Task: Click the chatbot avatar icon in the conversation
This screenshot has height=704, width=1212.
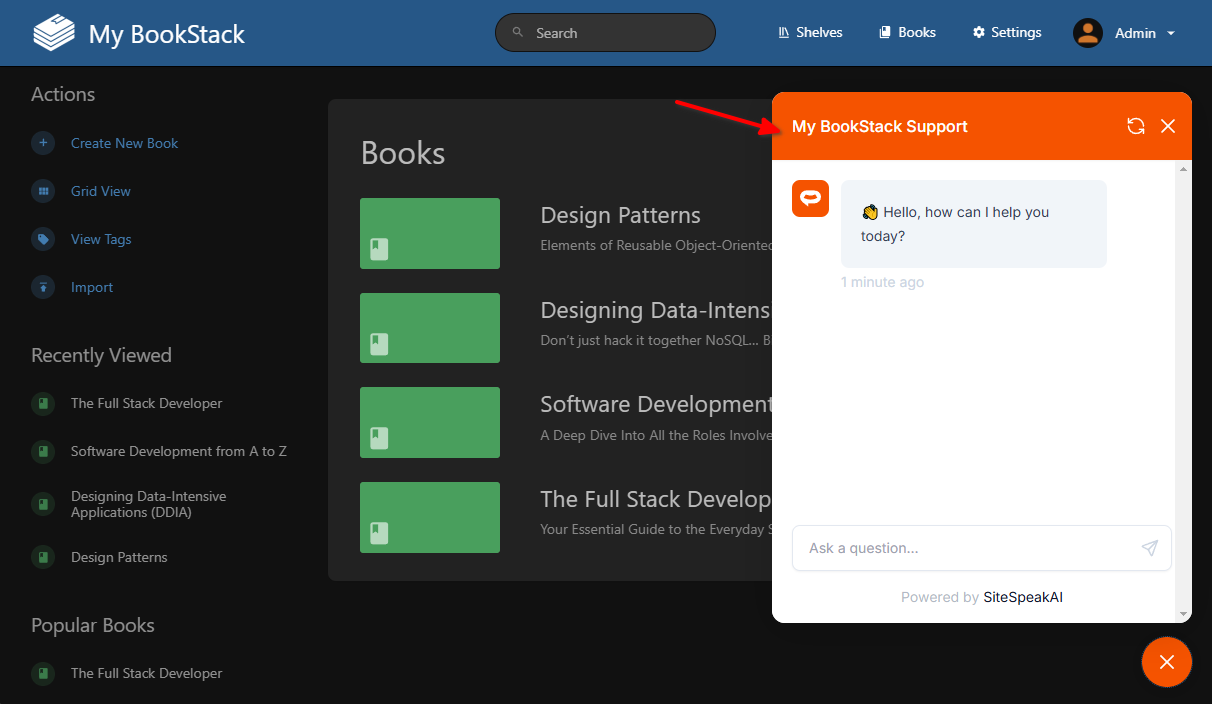Action: [x=810, y=198]
